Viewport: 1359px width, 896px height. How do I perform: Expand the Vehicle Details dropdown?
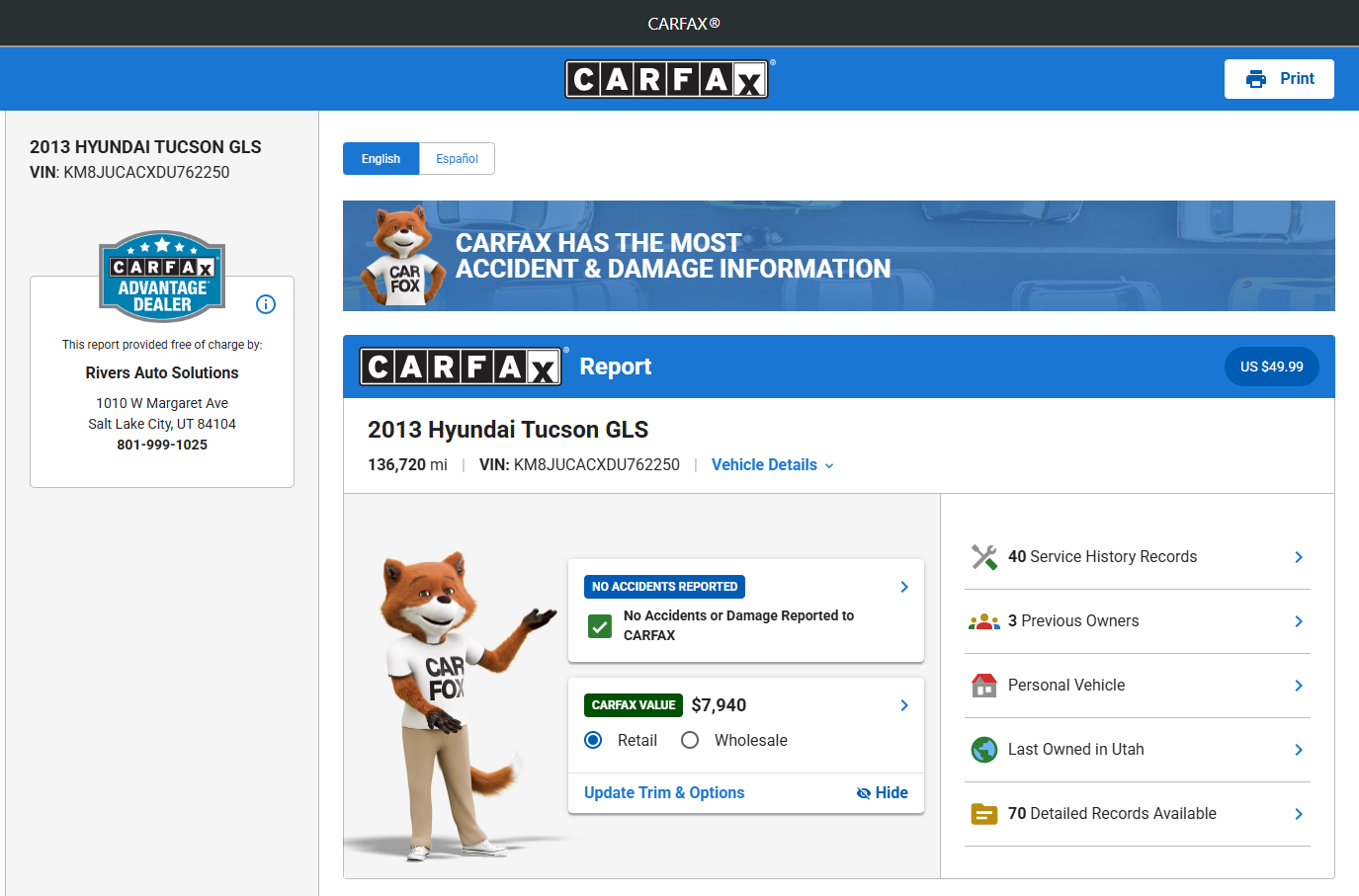coord(773,465)
